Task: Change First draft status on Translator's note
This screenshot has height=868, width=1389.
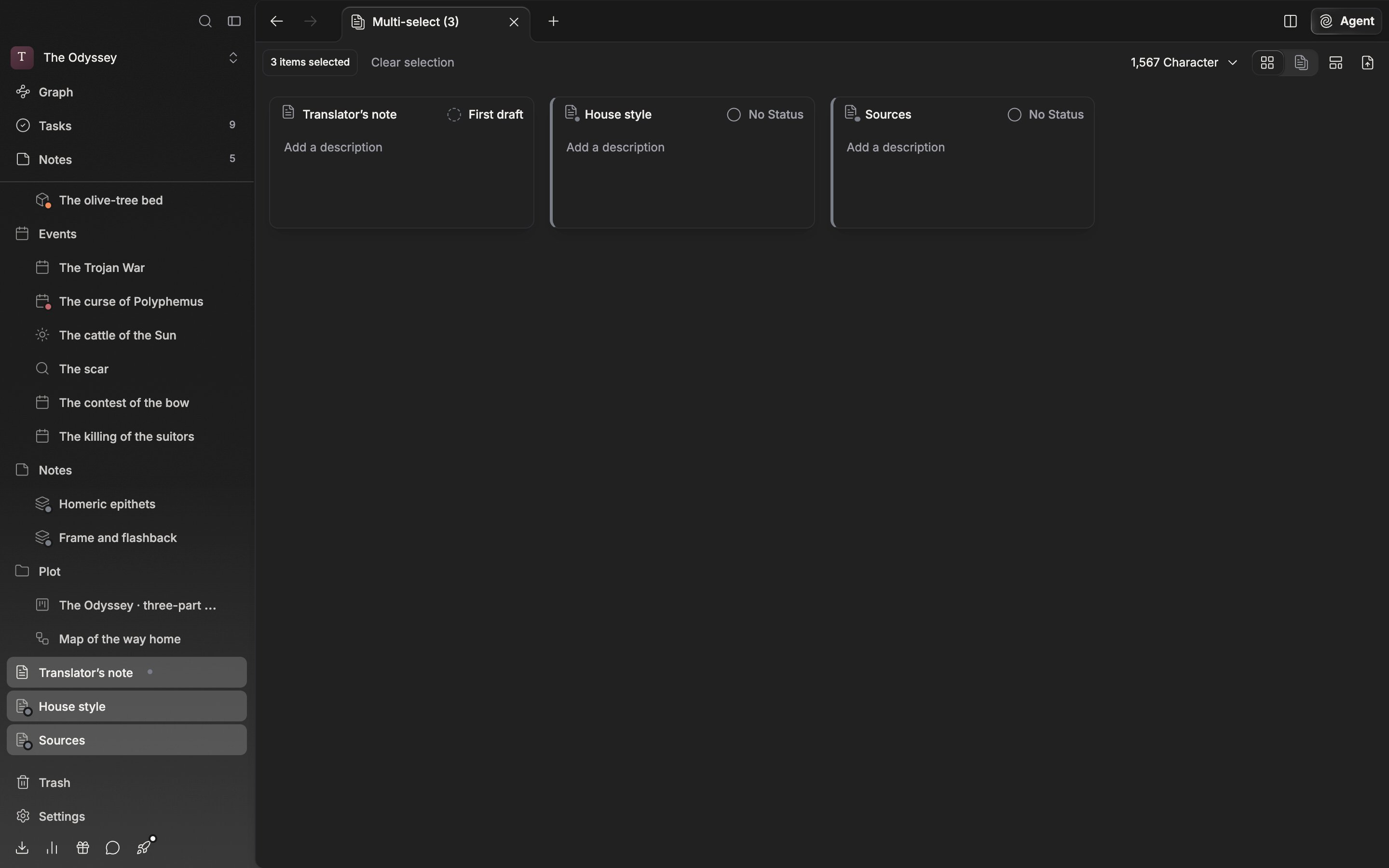Action: pos(486,115)
